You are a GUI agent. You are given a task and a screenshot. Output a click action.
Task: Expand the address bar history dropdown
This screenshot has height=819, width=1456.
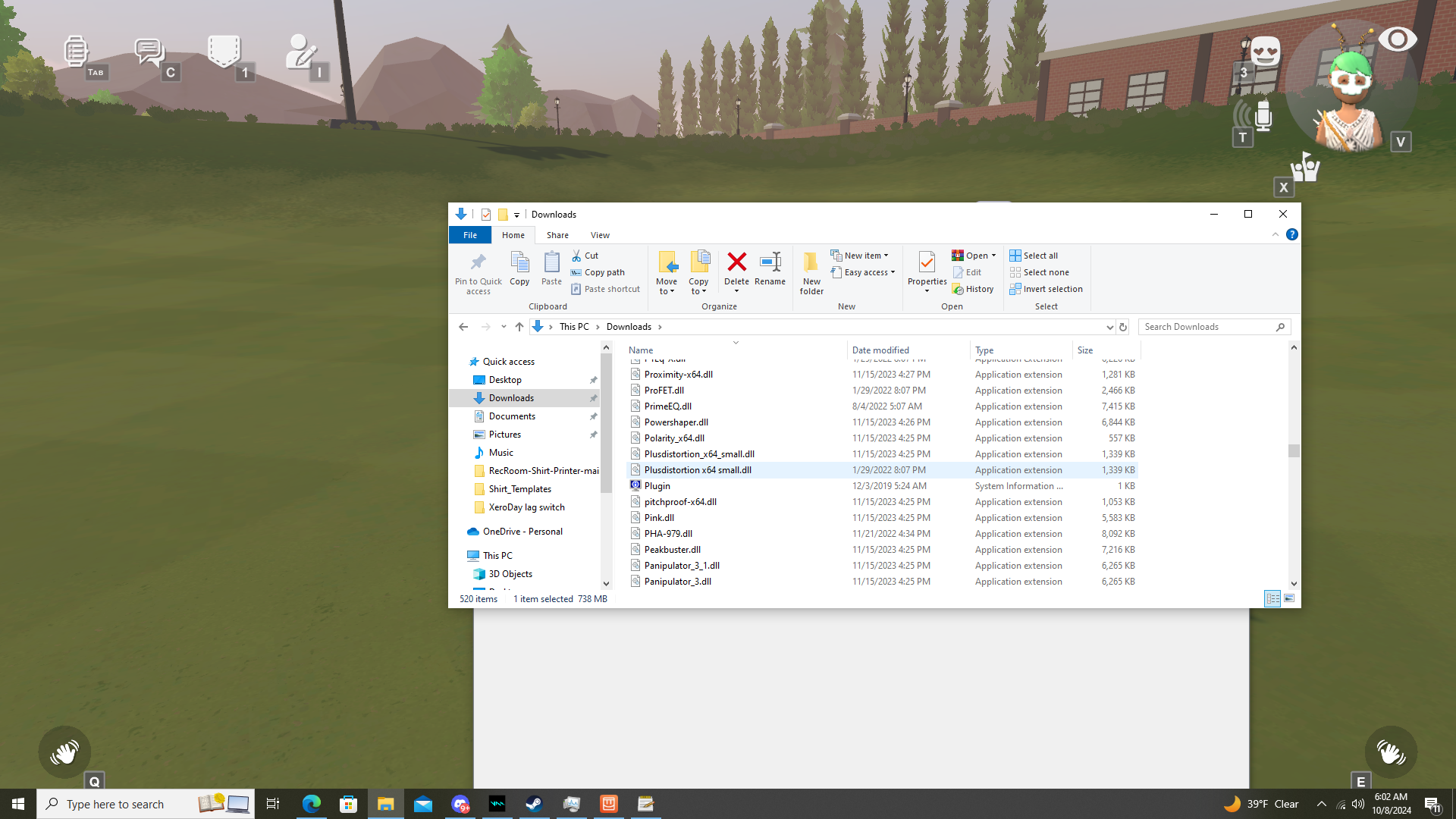click(x=1109, y=327)
